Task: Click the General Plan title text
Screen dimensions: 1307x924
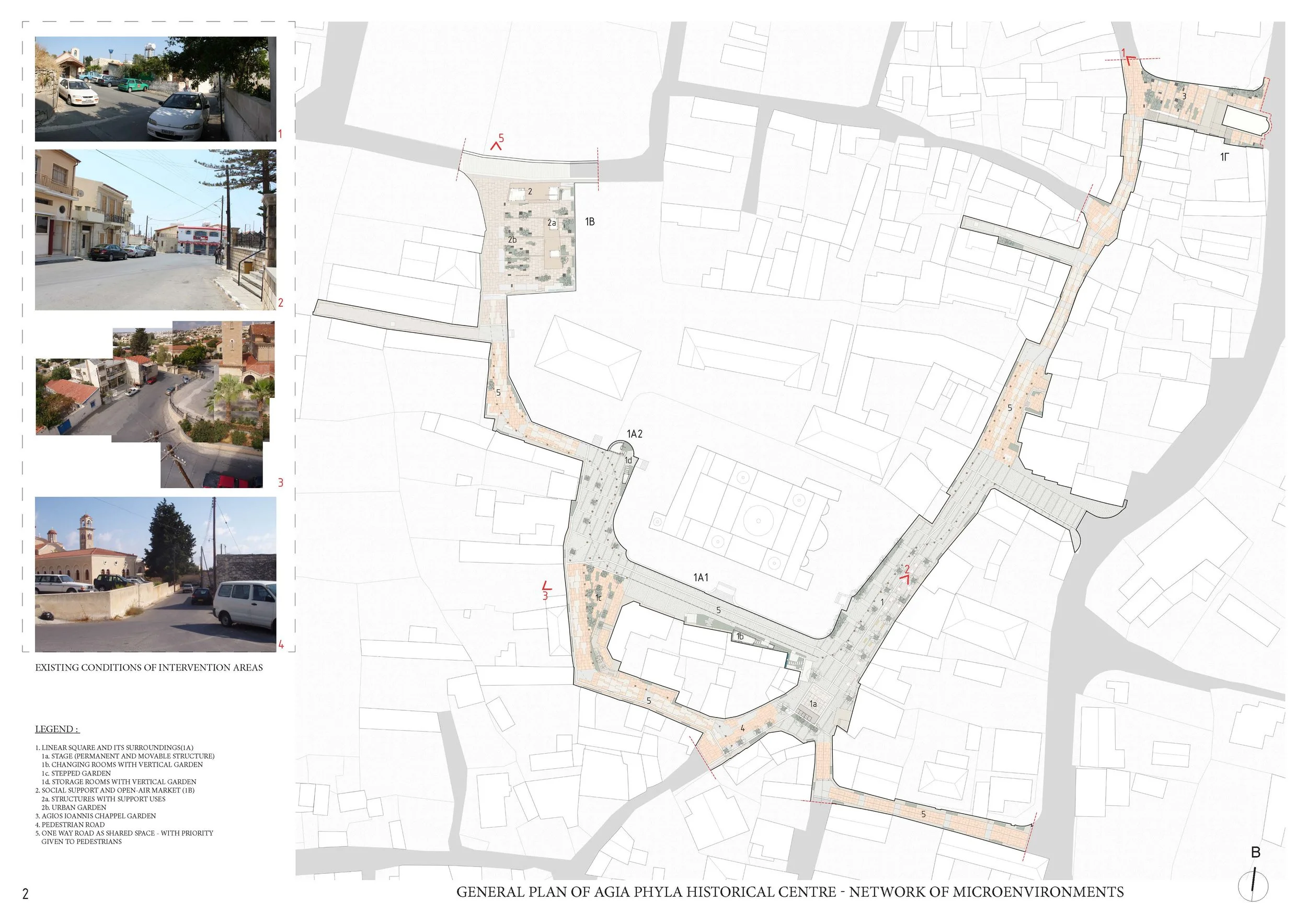Action: tap(789, 892)
